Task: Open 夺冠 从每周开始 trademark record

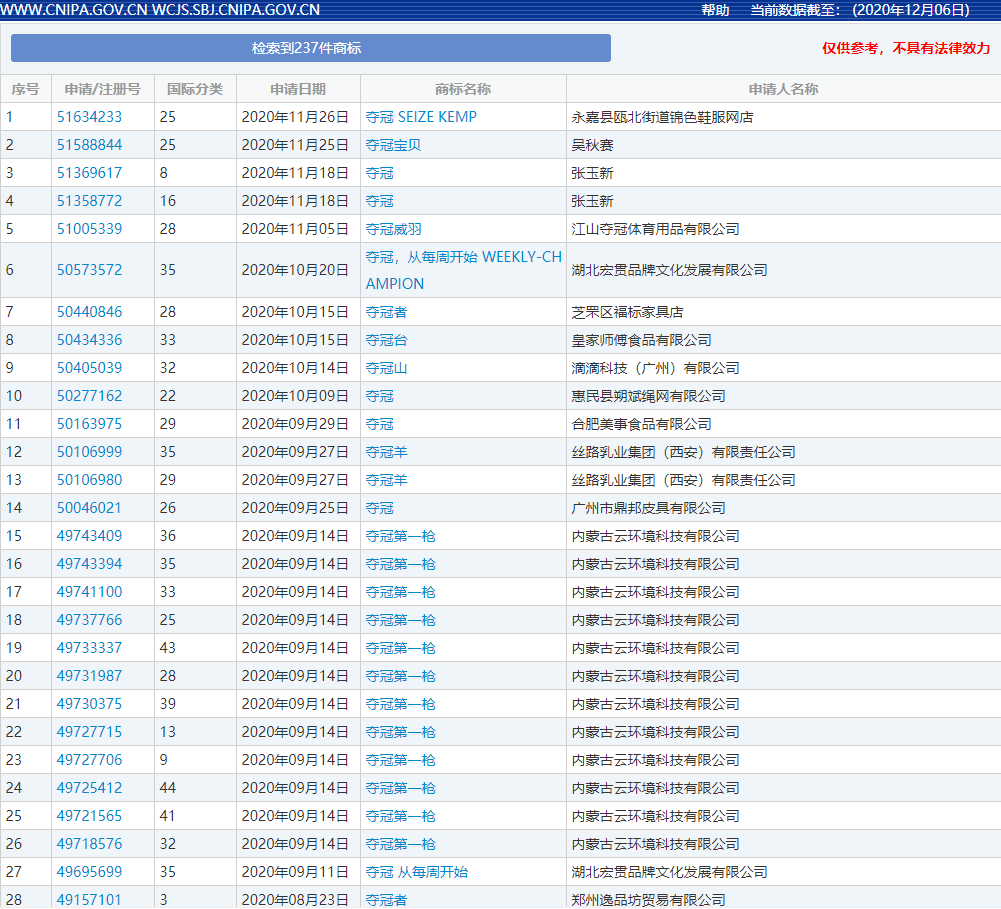Action: (x=415, y=872)
